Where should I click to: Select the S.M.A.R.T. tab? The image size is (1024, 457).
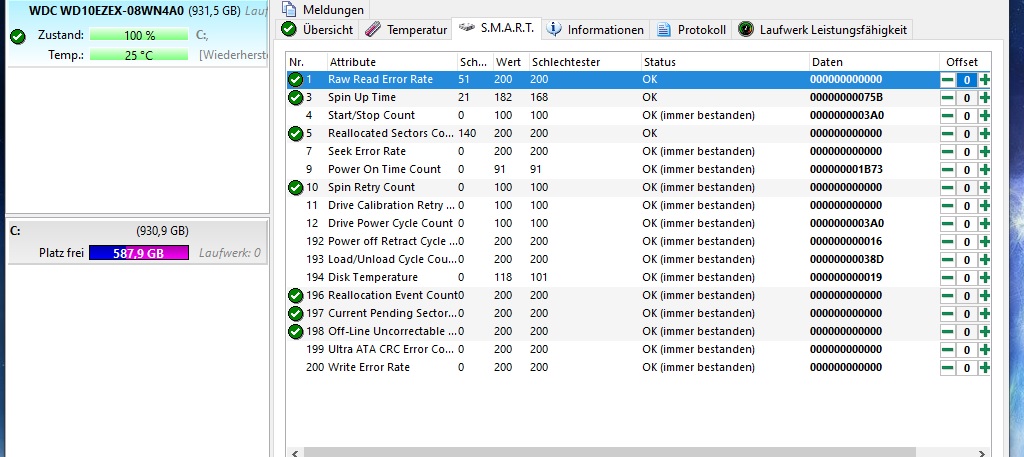(x=496, y=28)
